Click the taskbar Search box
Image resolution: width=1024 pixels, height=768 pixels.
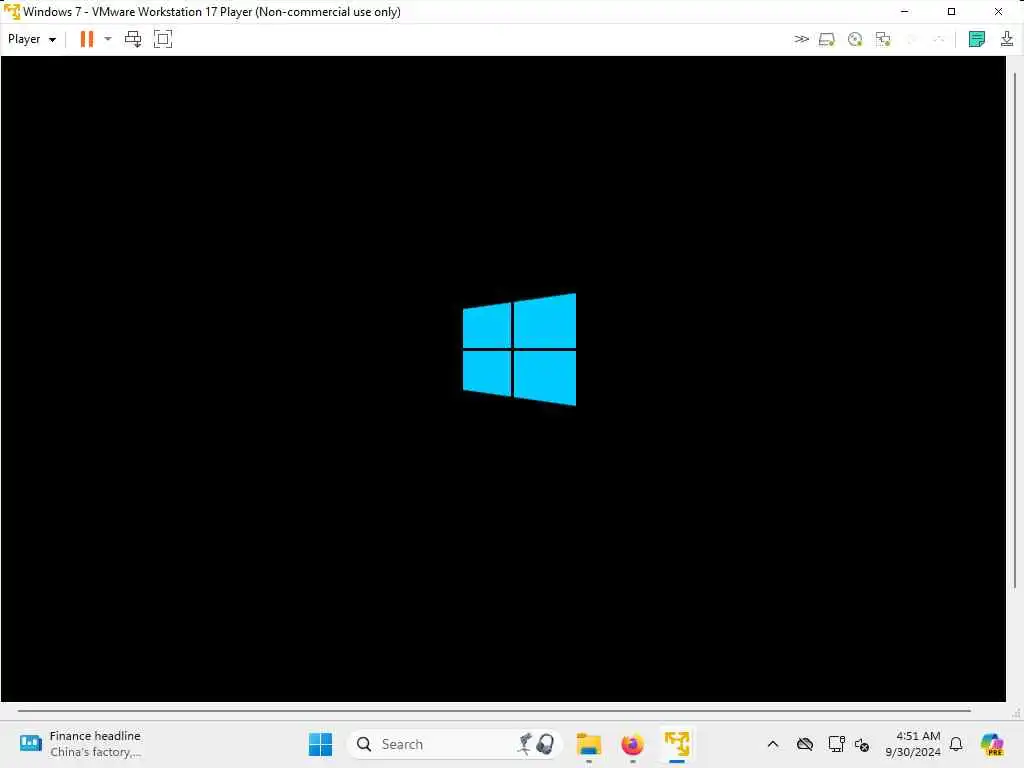click(455, 744)
